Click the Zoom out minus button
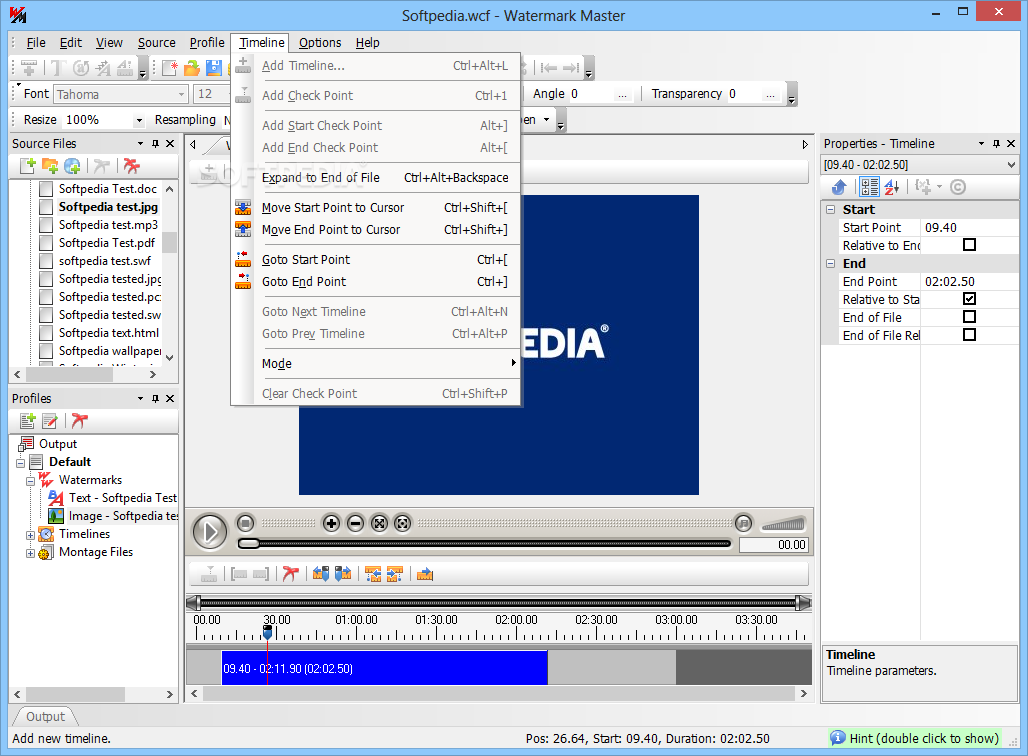Screen dimensions: 1028x756 [355, 523]
